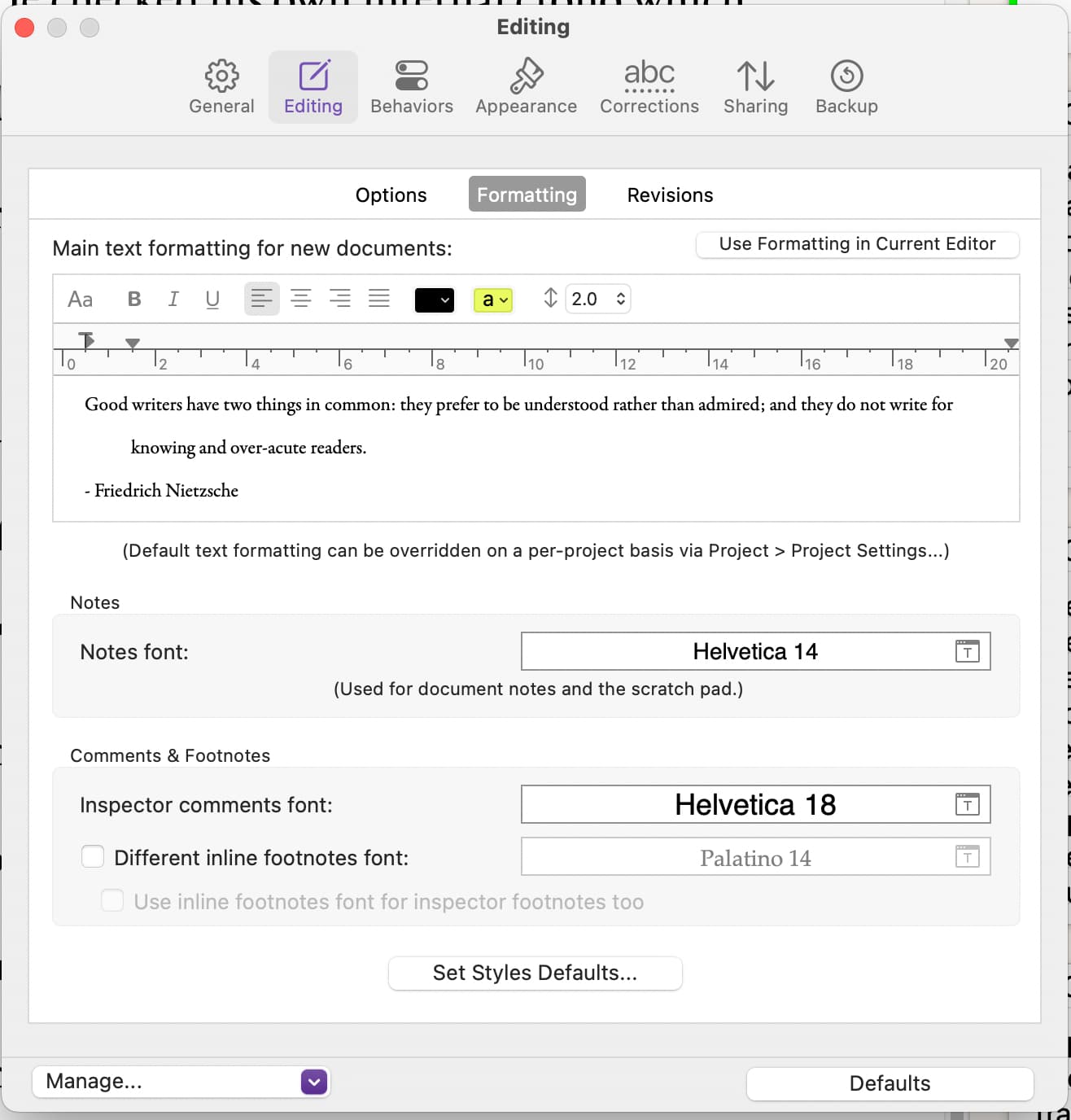1071x1120 pixels.
Task: Click the Friedrich Nietzsche line in sample text
Action: (161, 491)
